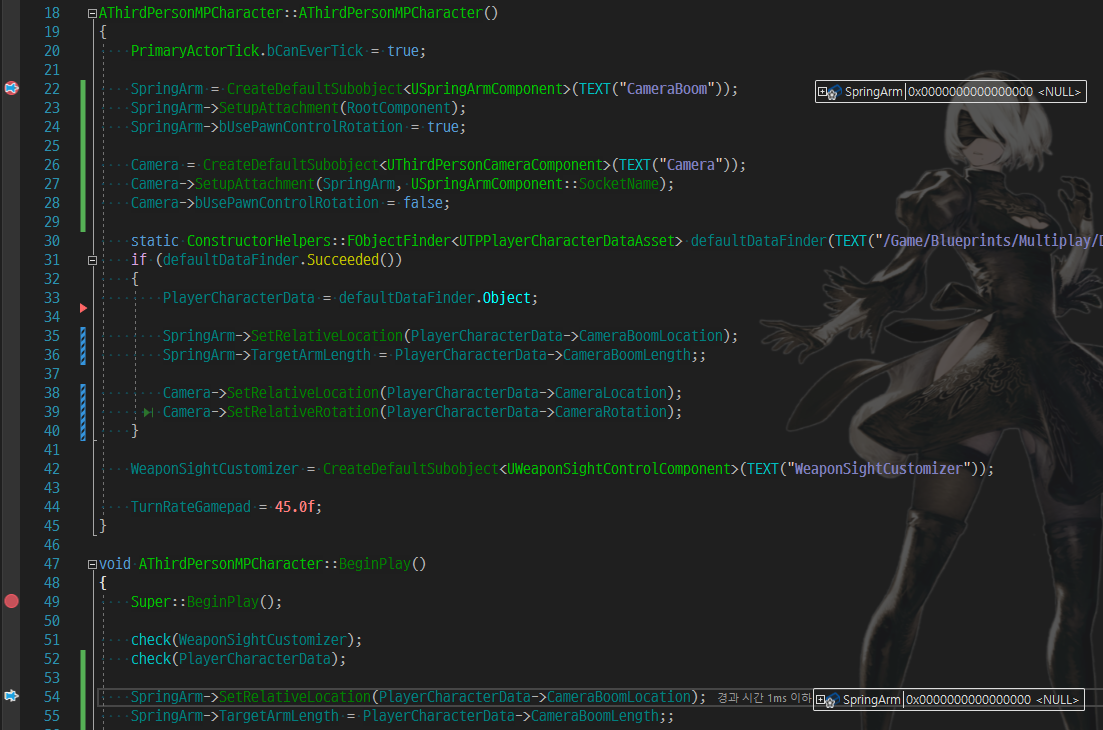Click line number 30 in the margin
The width and height of the screenshot is (1103, 730).
pyautogui.click(x=50, y=240)
